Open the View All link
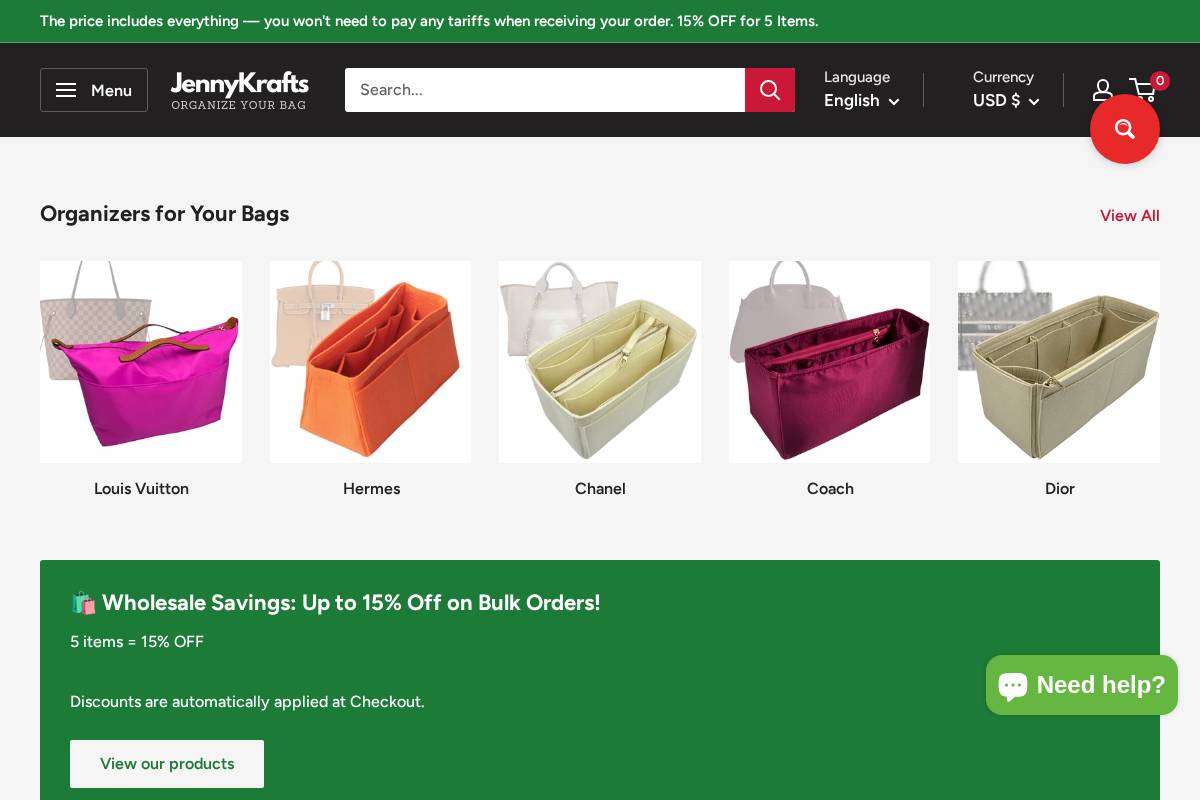The width and height of the screenshot is (1200, 800). (1130, 216)
